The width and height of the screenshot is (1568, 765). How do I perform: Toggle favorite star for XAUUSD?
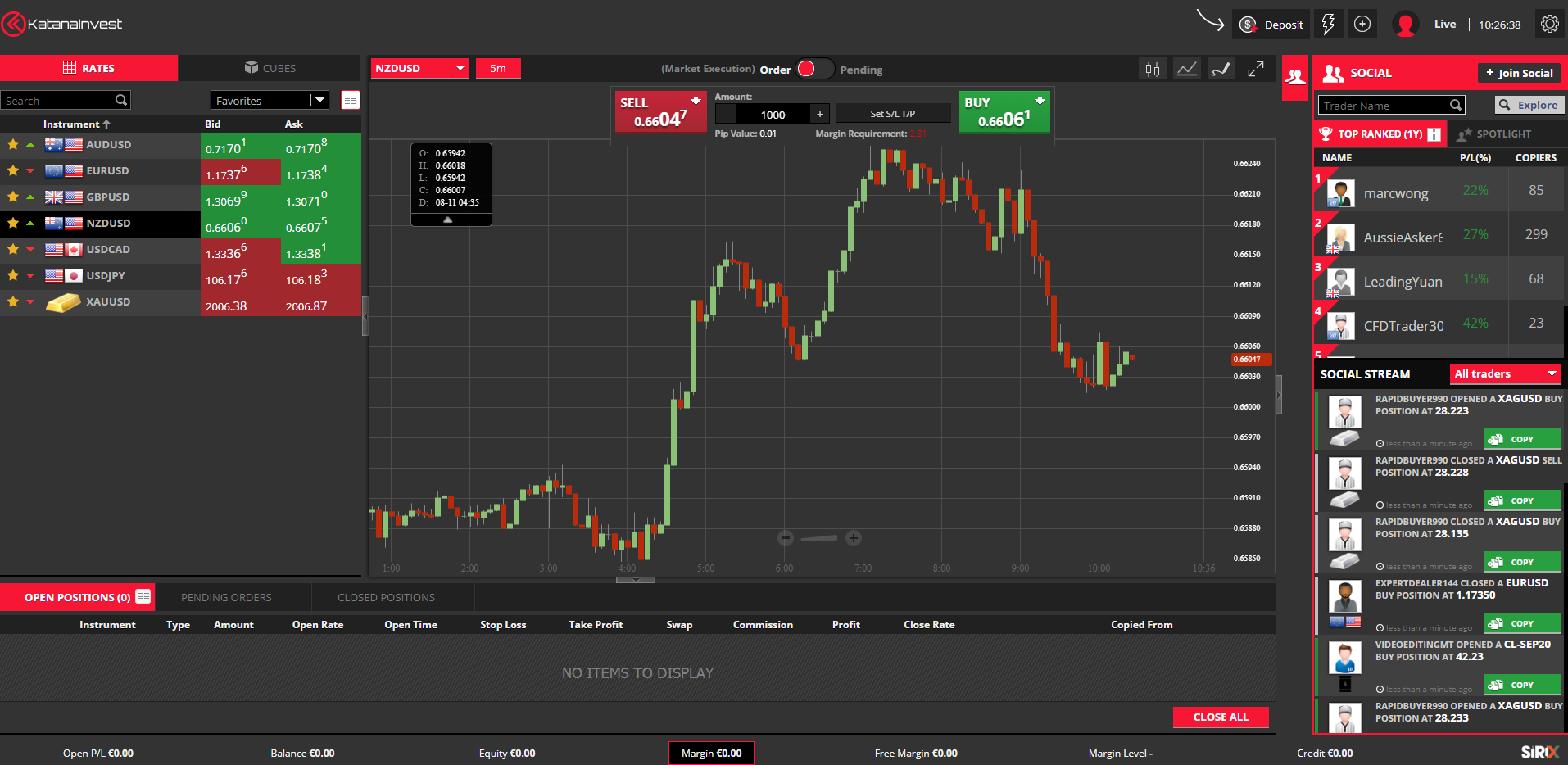pos(13,301)
